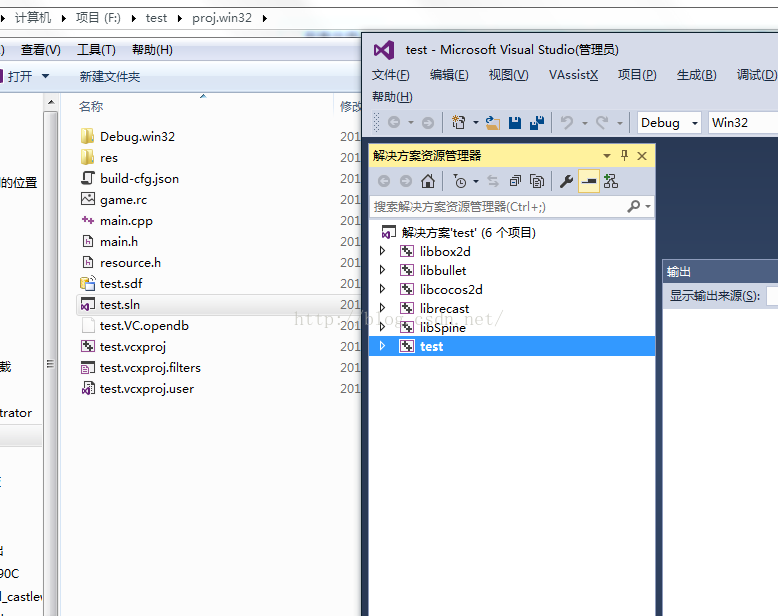
Task: Click the Solution Explorer Home icon
Action: pos(428,181)
